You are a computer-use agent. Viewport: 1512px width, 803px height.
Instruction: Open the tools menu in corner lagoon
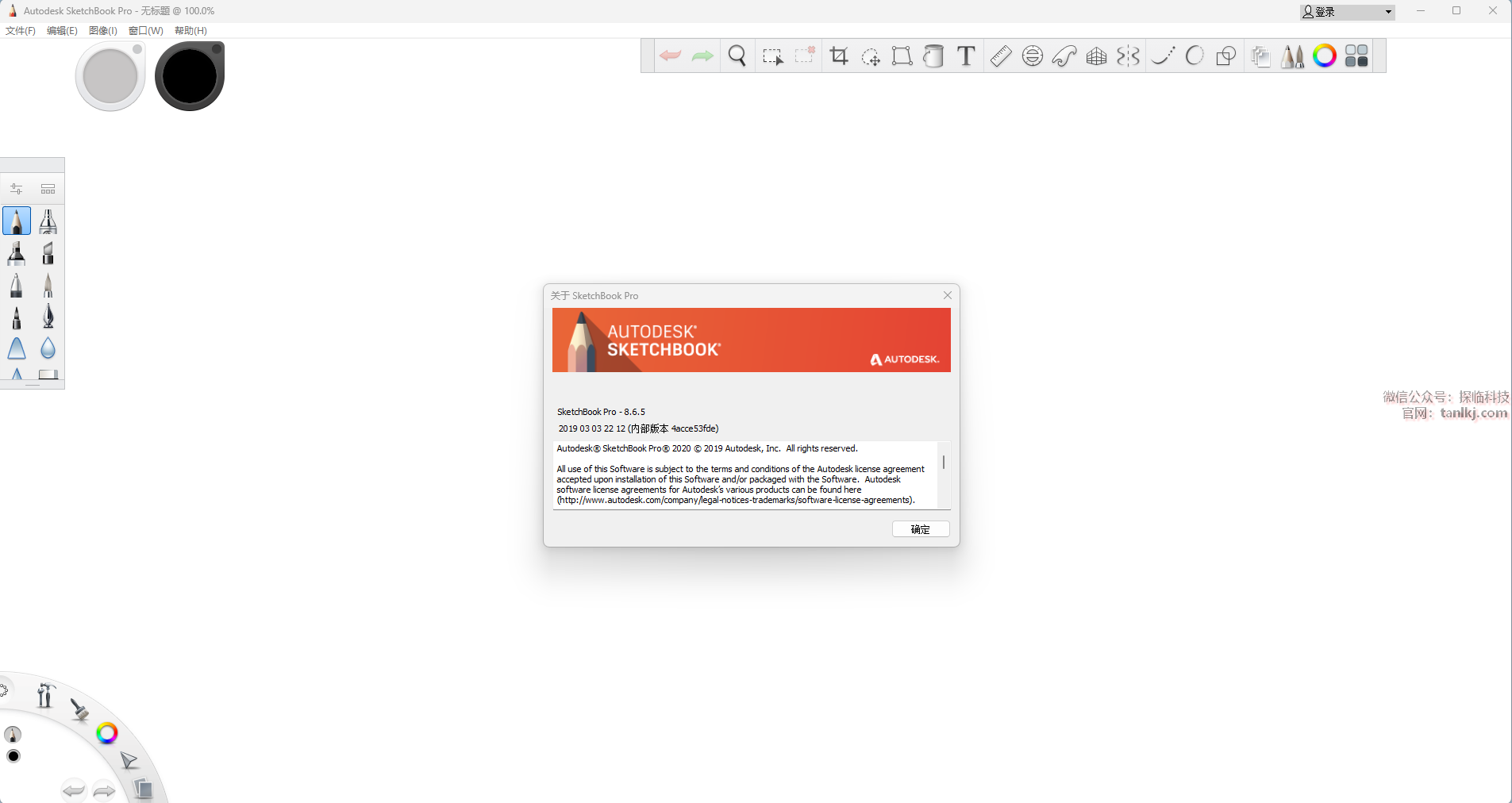coord(45,695)
